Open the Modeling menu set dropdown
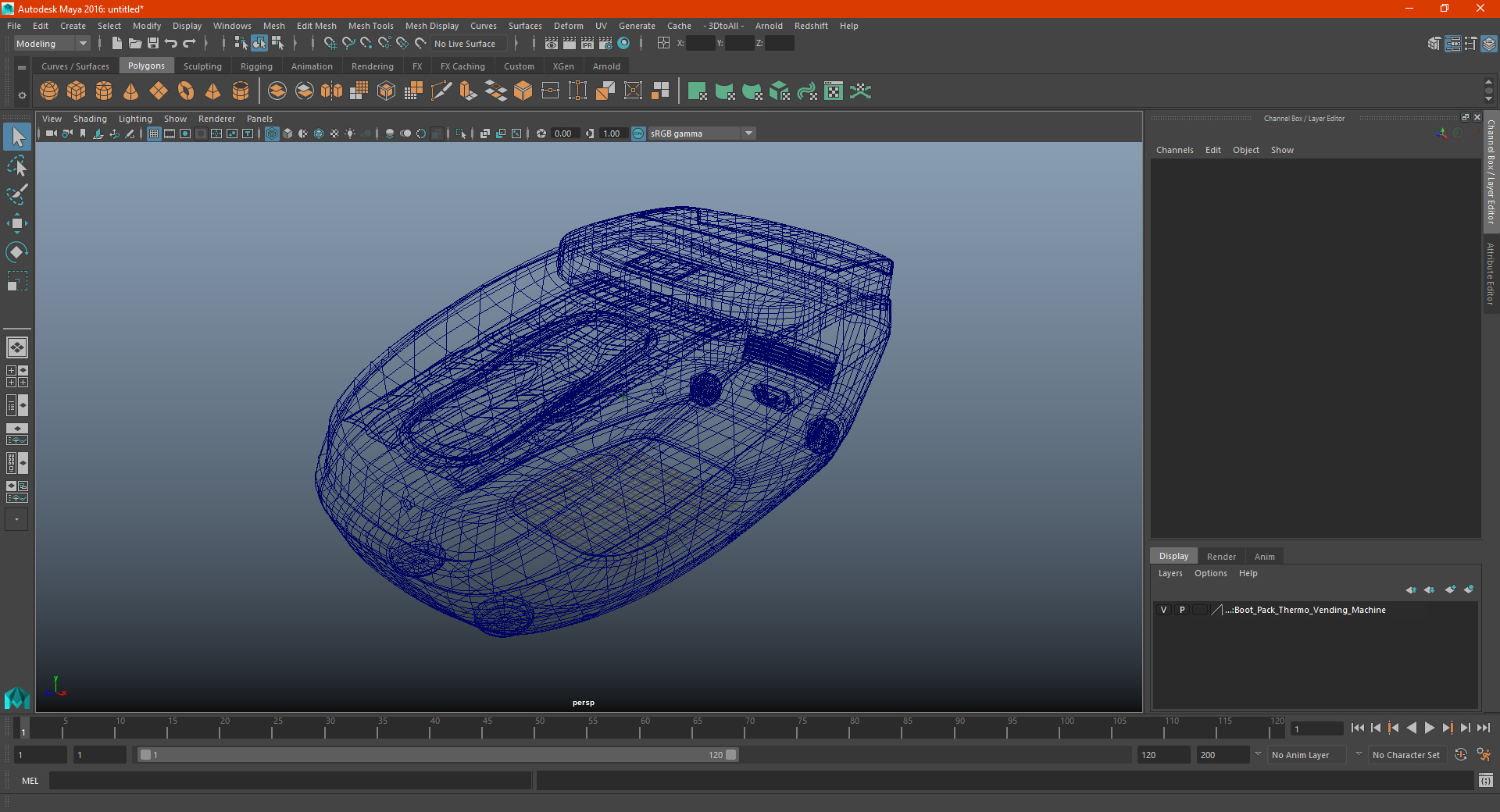This screenshot has height=812, width=1500. point(52,44)
